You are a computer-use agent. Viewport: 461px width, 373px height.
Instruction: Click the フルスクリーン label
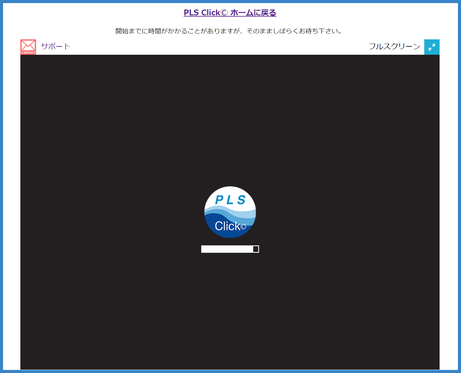click(x=394, y=46)
